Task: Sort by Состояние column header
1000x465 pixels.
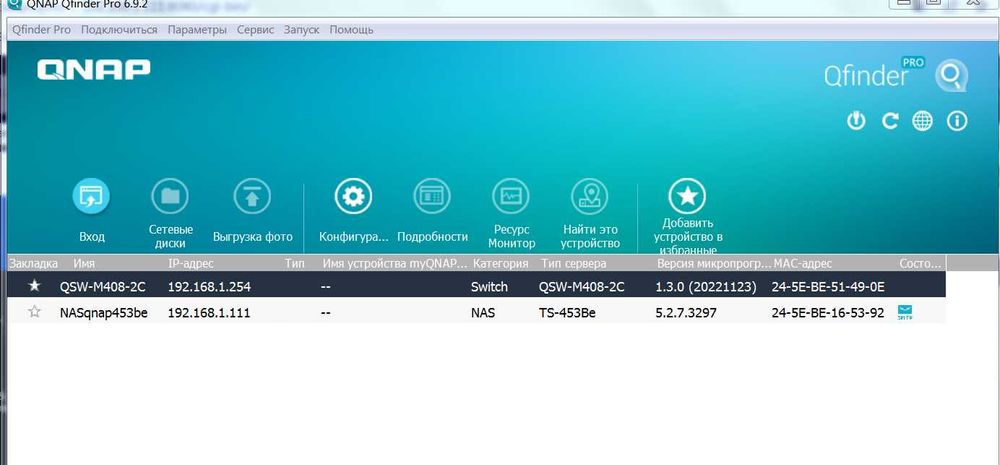Action: tap(920, 263)
